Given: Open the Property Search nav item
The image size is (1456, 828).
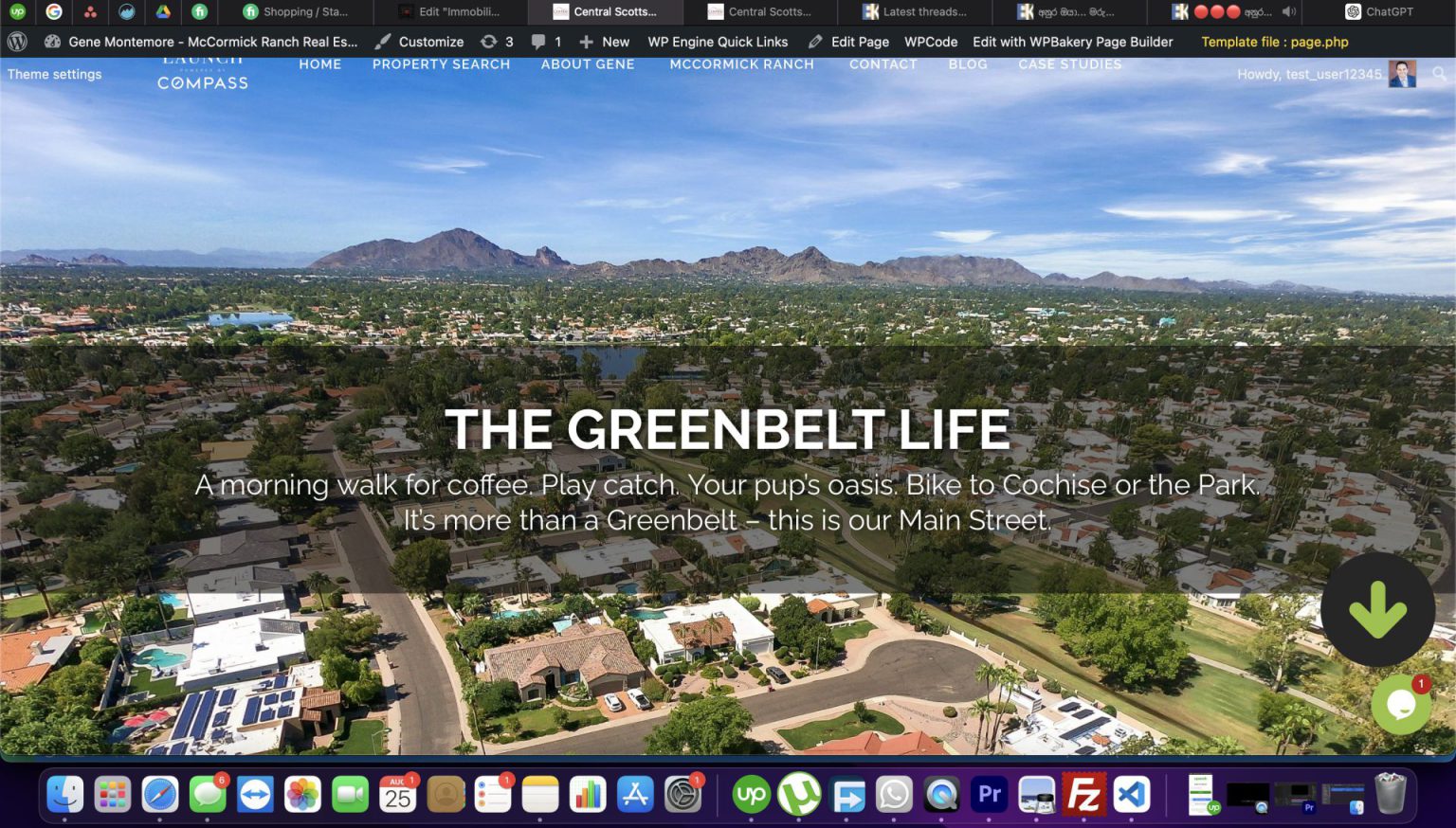Looking at the screenshot, I should [x=441, y=64].
